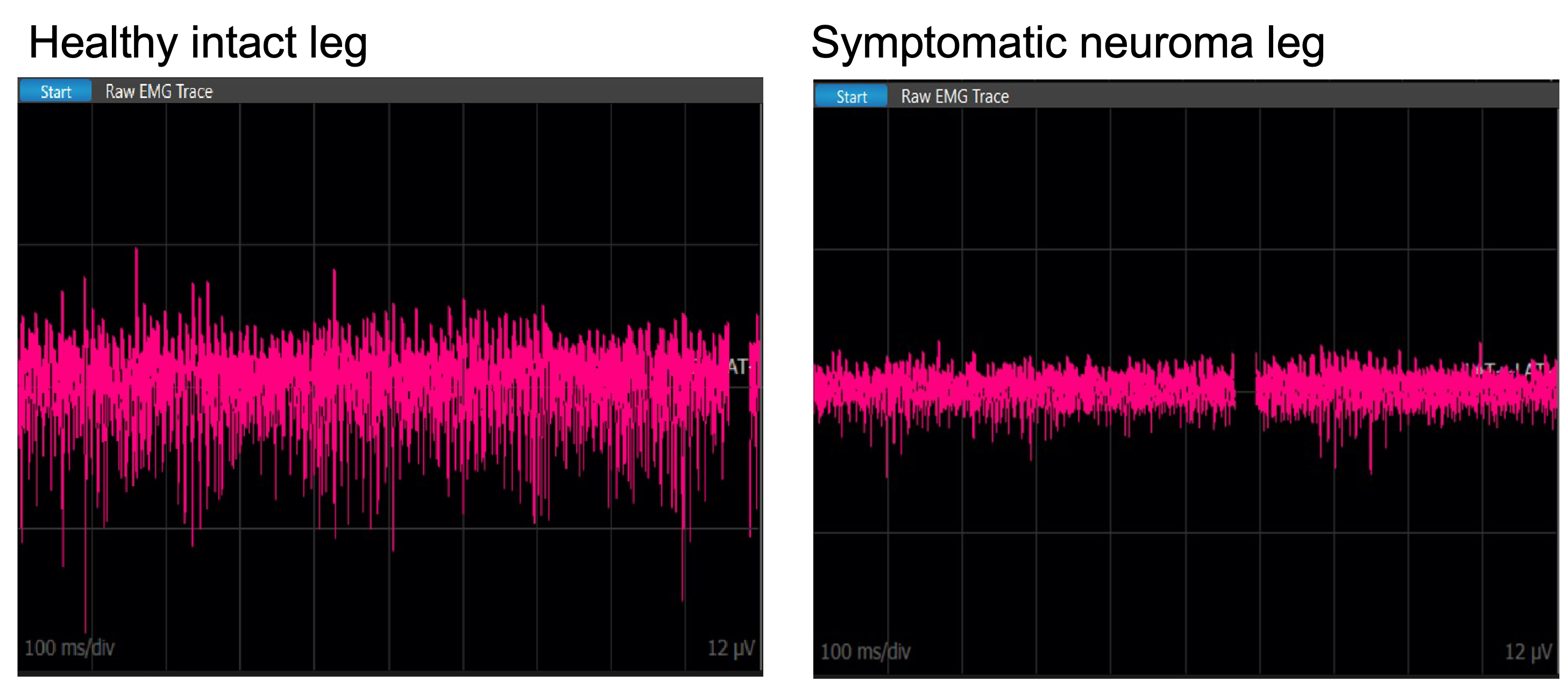Select 'Raw EMG Trace' label in neuroma leg panel
1568x680 pixels.
954,96
